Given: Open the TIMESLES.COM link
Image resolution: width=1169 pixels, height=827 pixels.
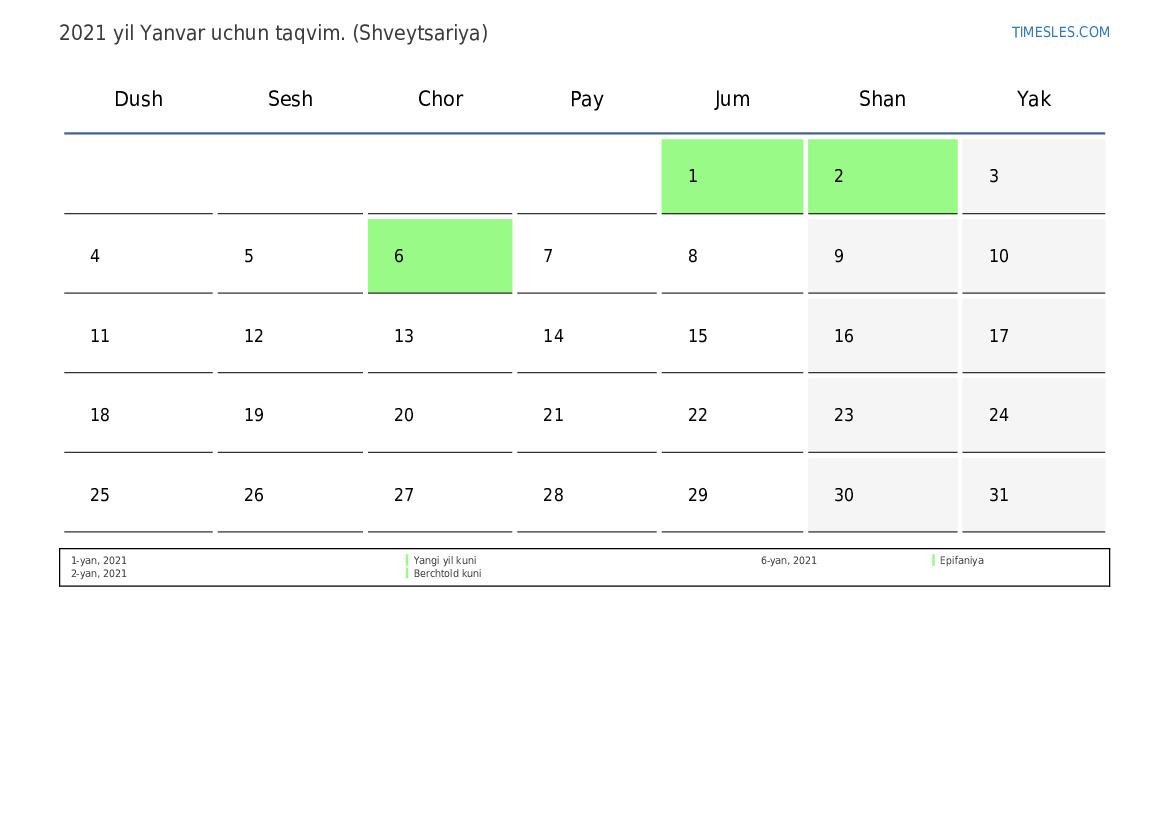Looking at the screenshot, I should click(x=1060, y=32).
